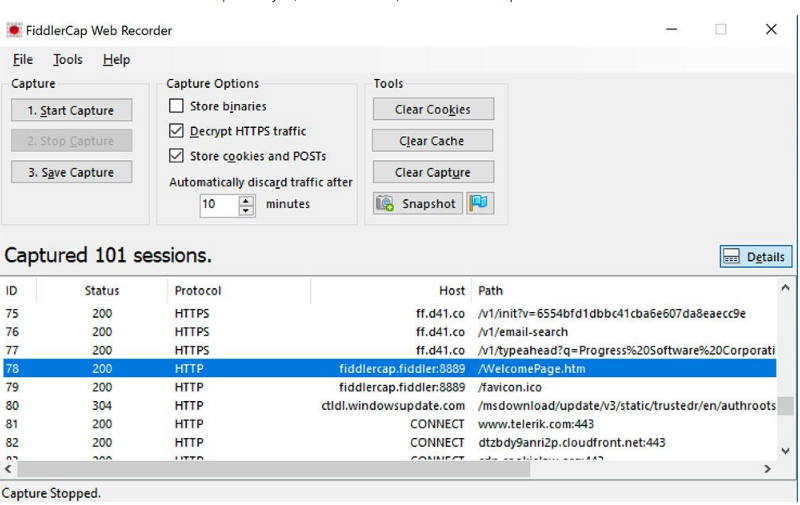Image resolution: width=800 pixels, height=505 pixels.
Task: Click horizontal scrollbar right arrow
Action: point(767,469)
